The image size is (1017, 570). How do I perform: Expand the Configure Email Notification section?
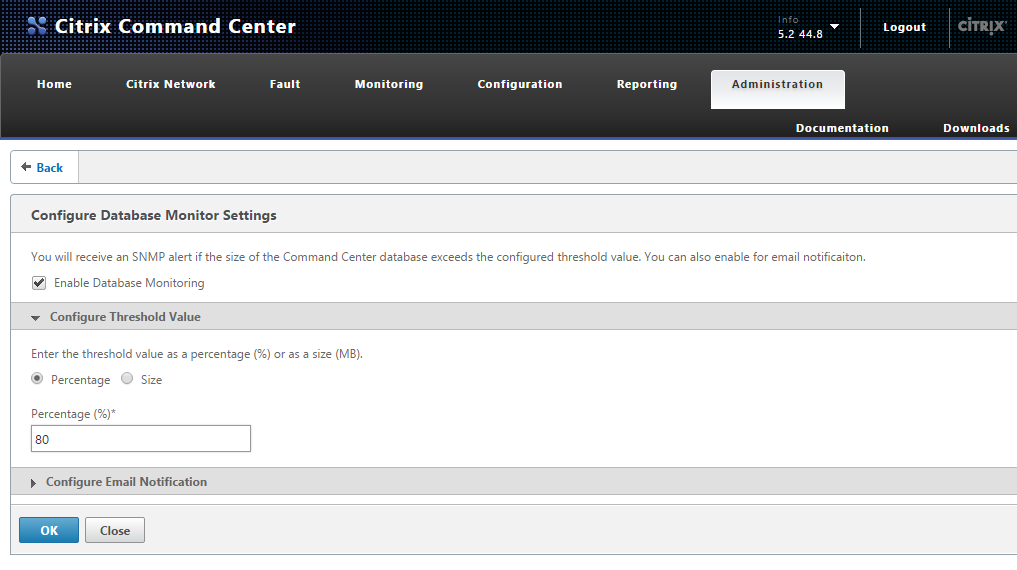tap(34, 482)
